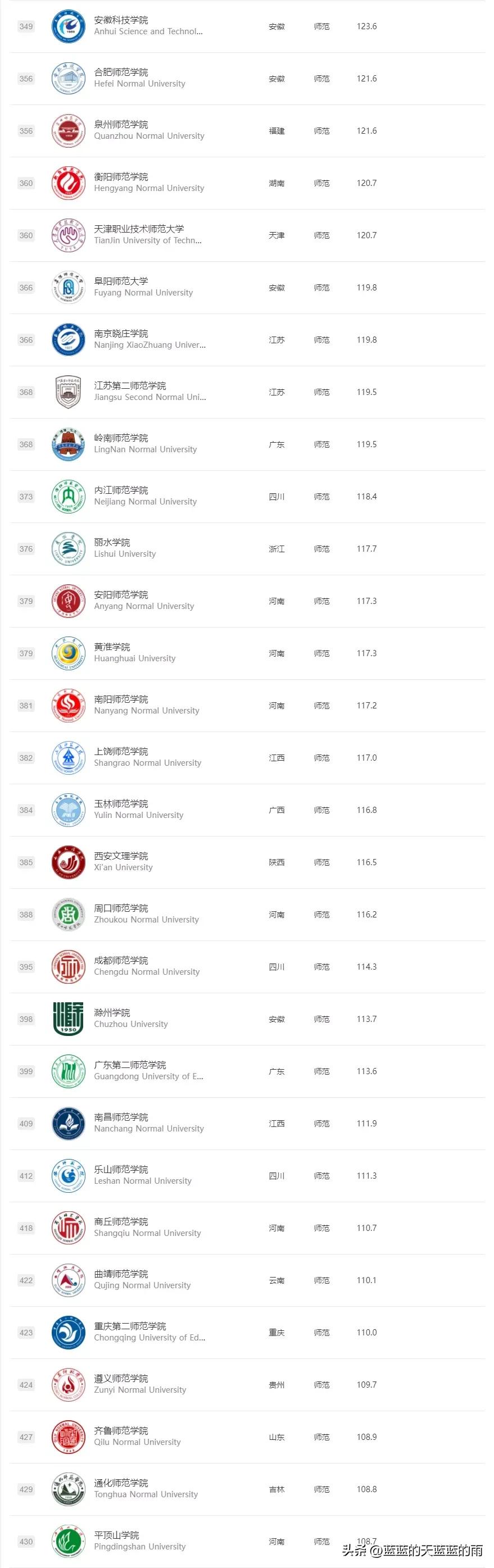Viewport: 494px width, 1568px height.
Task: Click the Qilu Normal University red seal
Action: click(68, 1437)
